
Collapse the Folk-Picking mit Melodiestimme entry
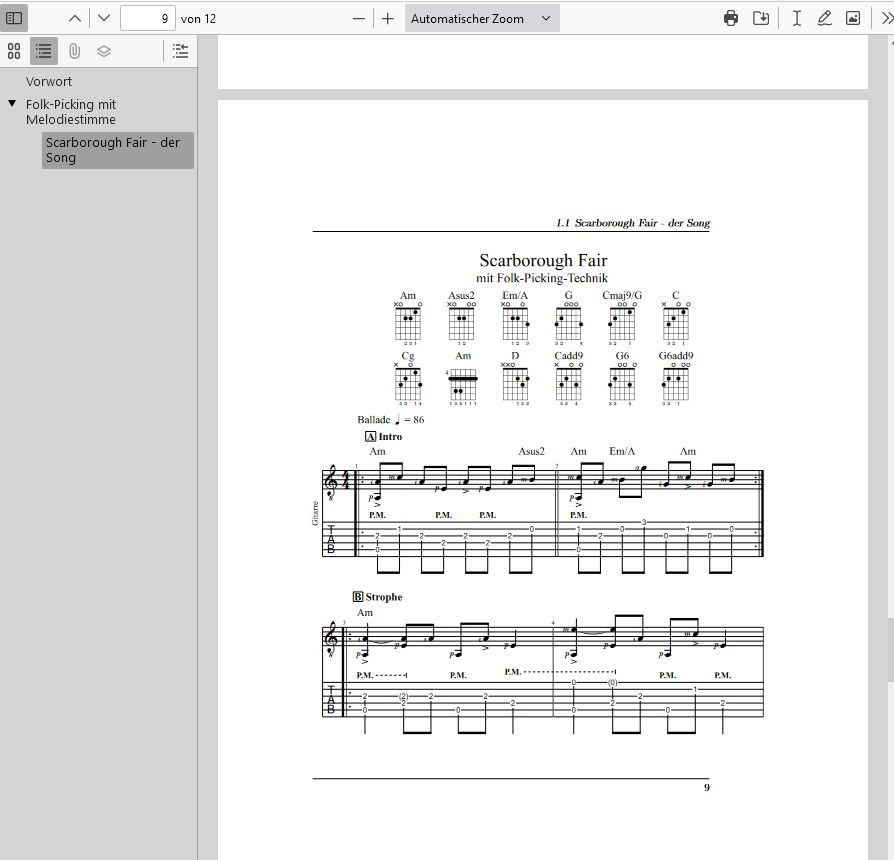coord(11,104)
